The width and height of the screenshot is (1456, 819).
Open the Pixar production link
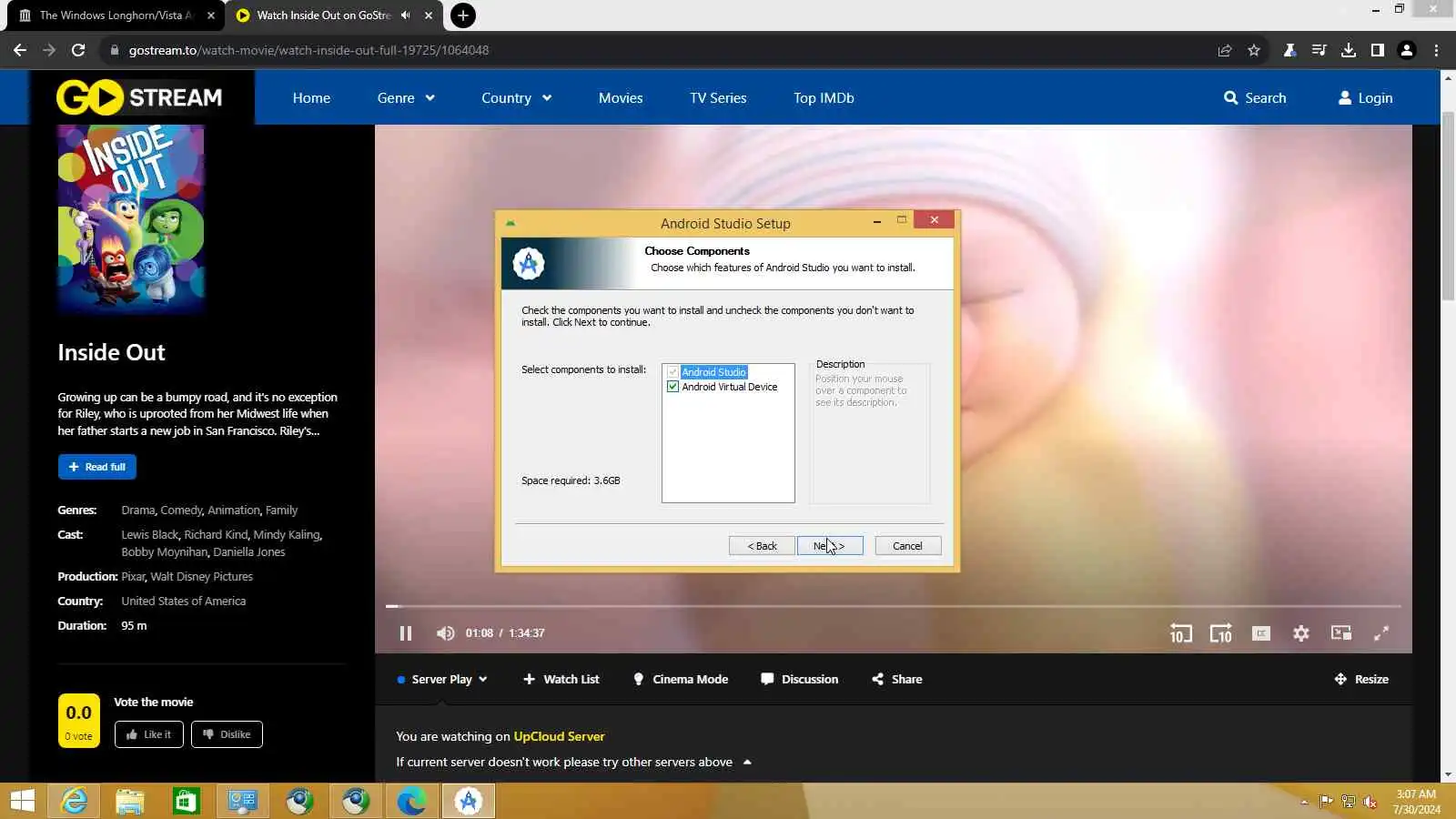[133, 577]
